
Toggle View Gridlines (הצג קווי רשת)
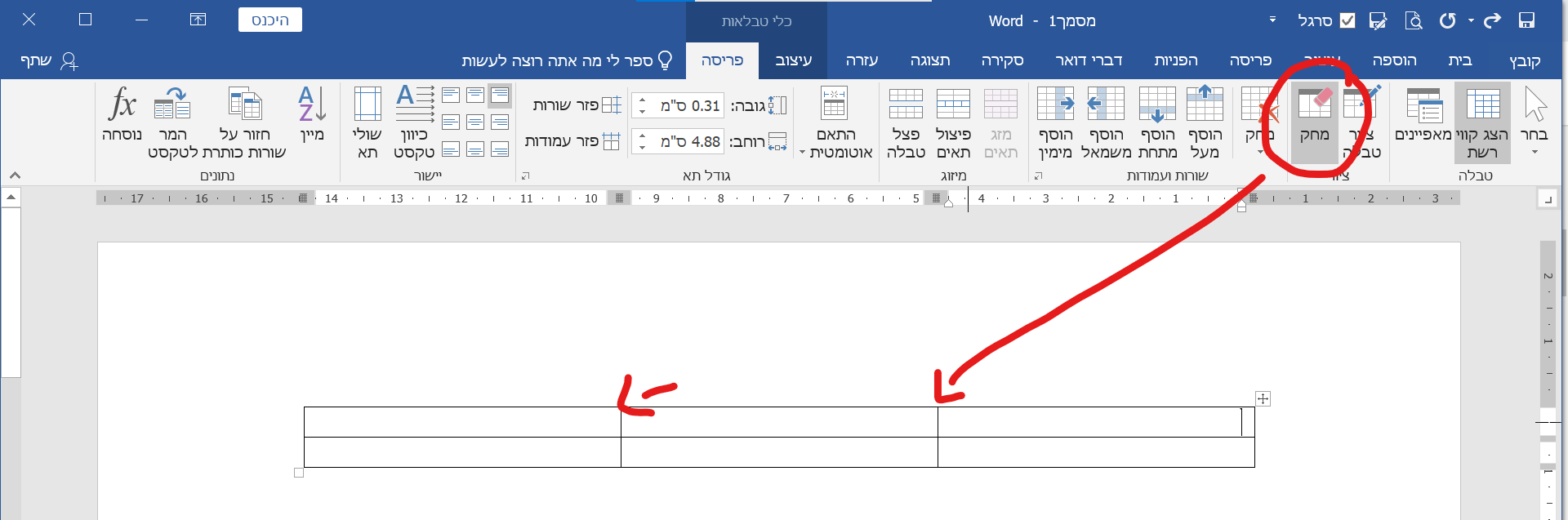(x=1482, y=122)
